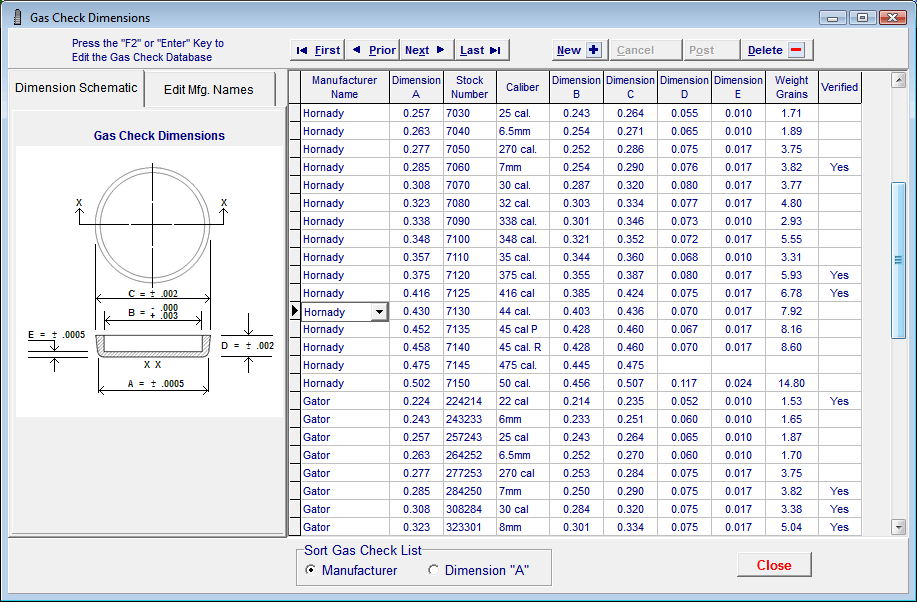
Task: Click the Dimension A column header
Action: [x=416, y=87]
